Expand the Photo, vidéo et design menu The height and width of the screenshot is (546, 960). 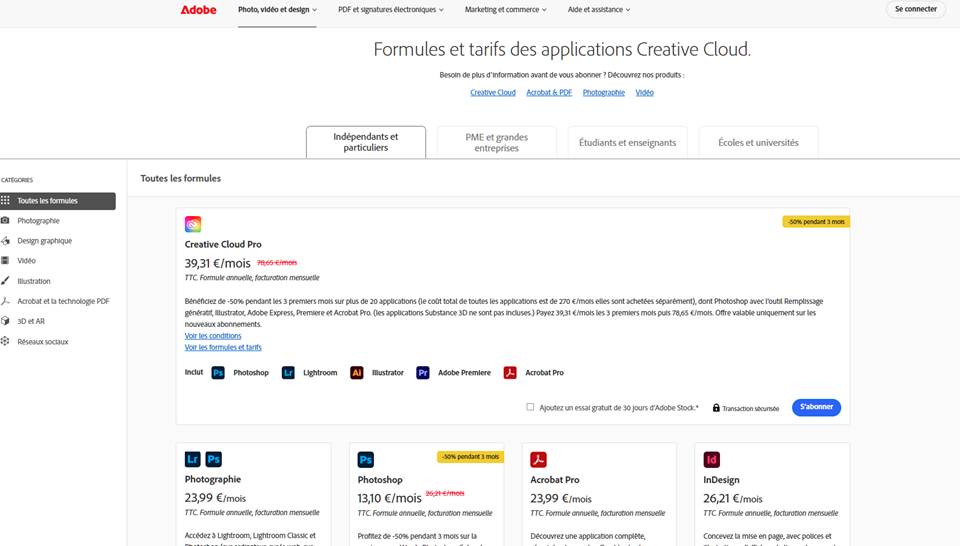point(277,10)
